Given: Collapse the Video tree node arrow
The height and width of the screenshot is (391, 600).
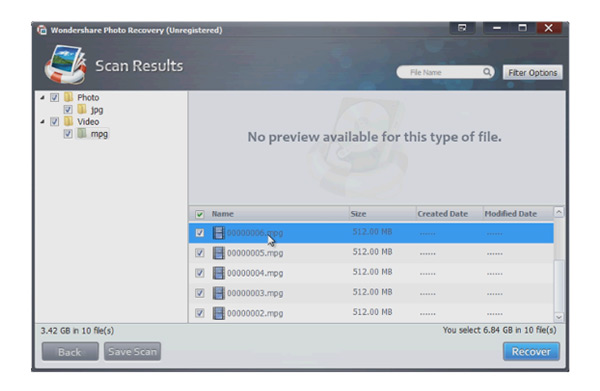Looking at the screenshot, I should click(x=42, y=122).
